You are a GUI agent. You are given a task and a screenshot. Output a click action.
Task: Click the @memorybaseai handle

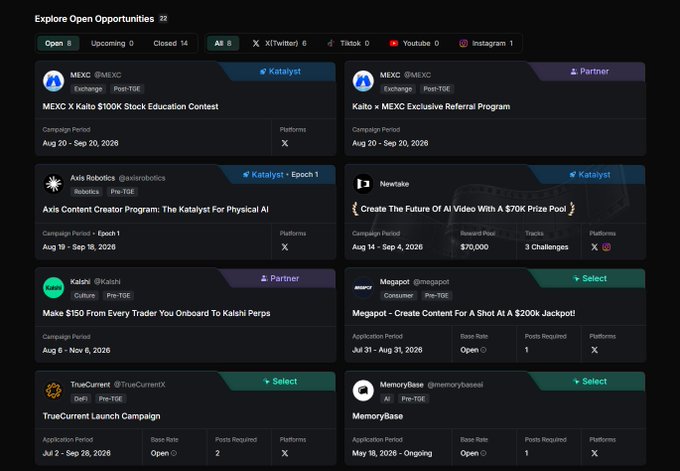[x=455, y=384]
